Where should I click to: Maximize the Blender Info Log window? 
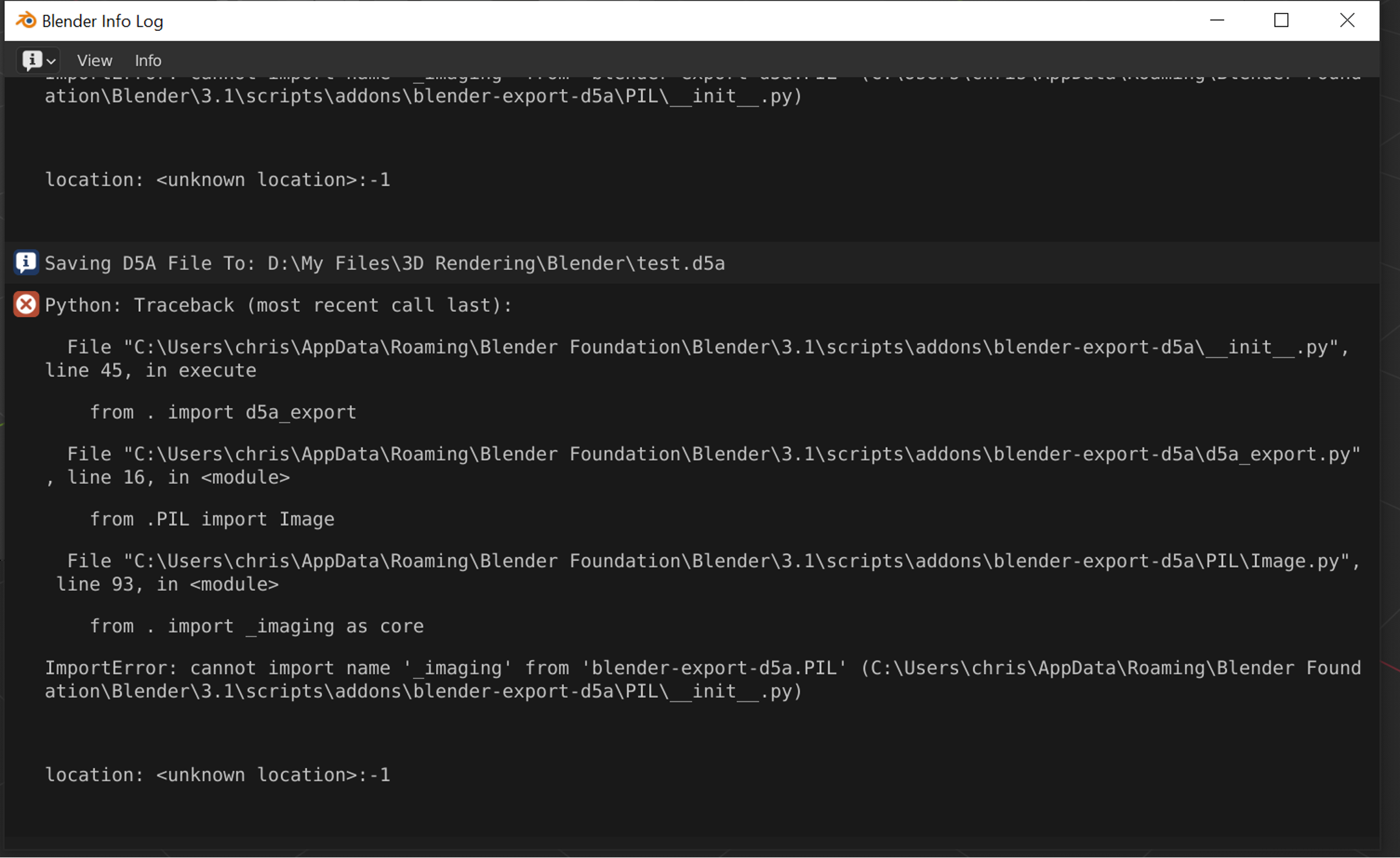1281,20
